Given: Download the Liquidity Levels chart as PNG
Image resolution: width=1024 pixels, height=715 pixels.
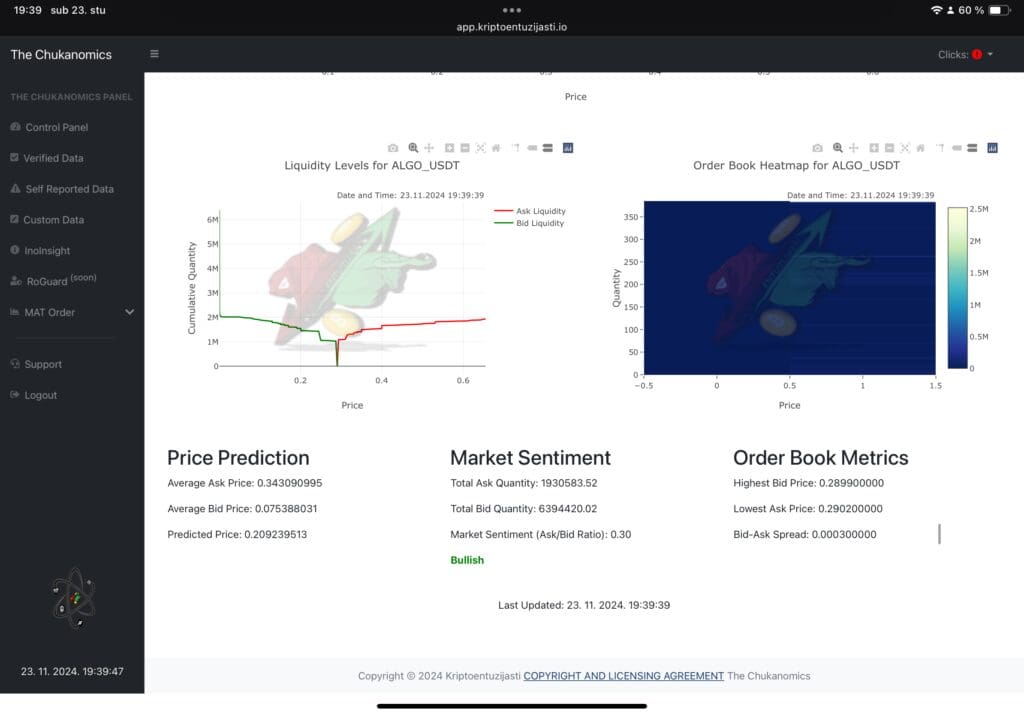Looking at the screenshot, I should tap(395, 147).
